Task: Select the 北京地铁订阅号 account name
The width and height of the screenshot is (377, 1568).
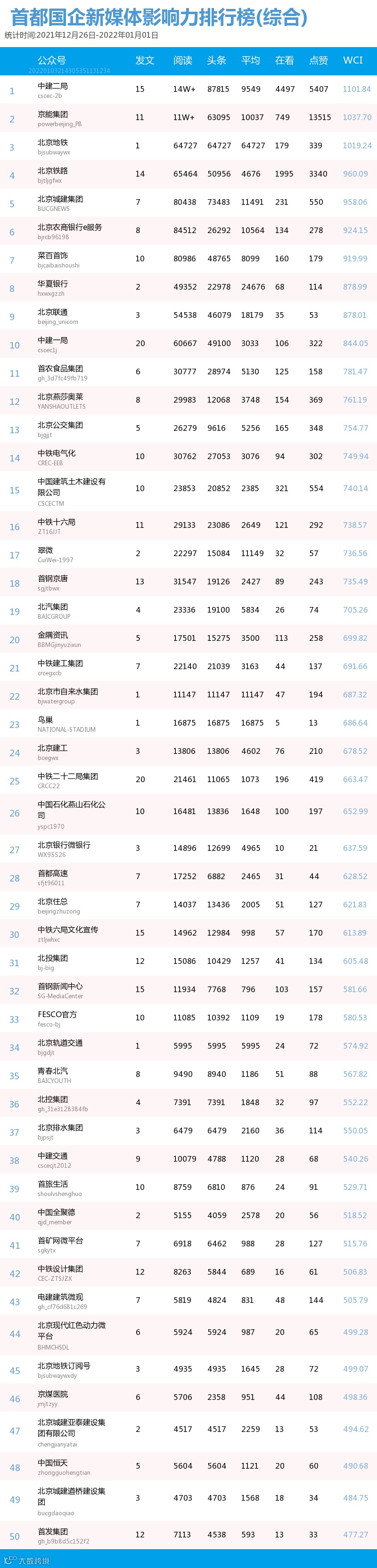Action: tap(64, 1366)
